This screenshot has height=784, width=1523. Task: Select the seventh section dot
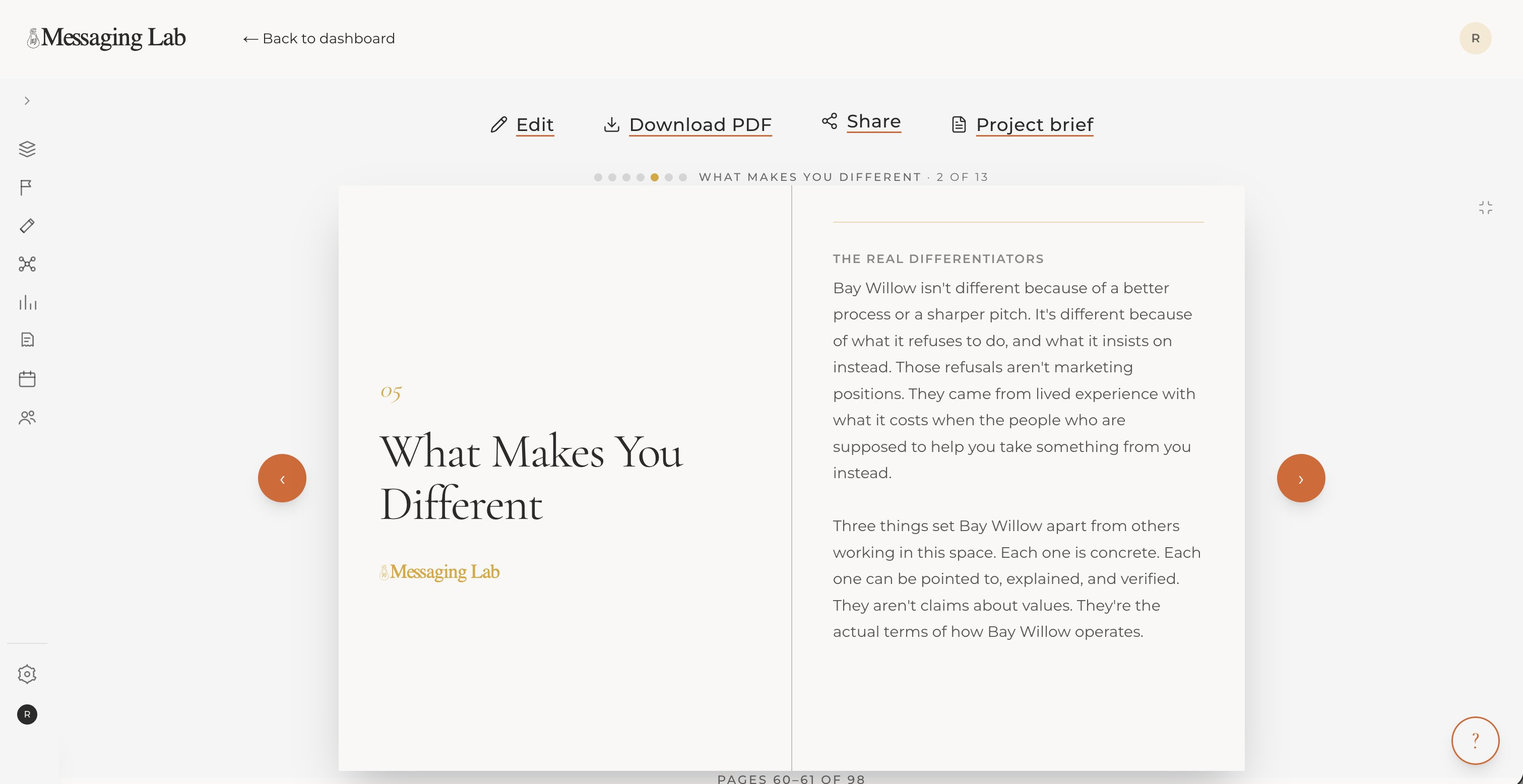[x=683, y=177]
